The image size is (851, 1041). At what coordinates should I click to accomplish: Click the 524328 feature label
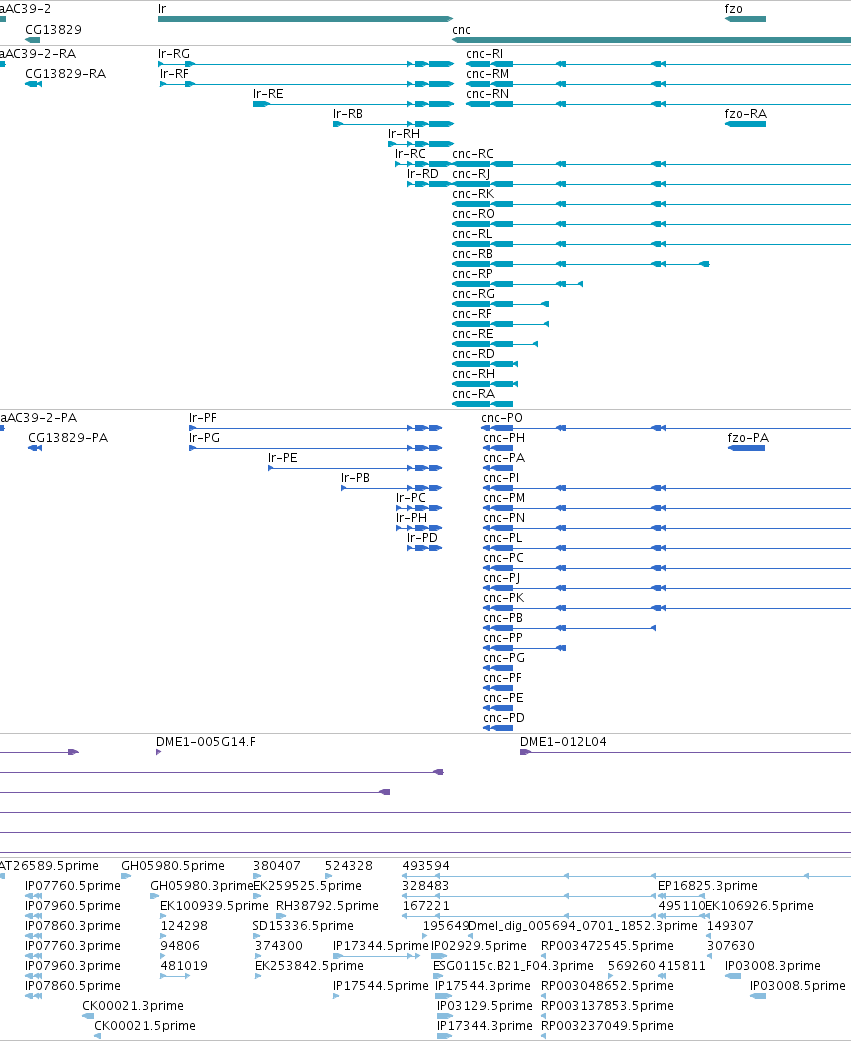tap(348, 866)
